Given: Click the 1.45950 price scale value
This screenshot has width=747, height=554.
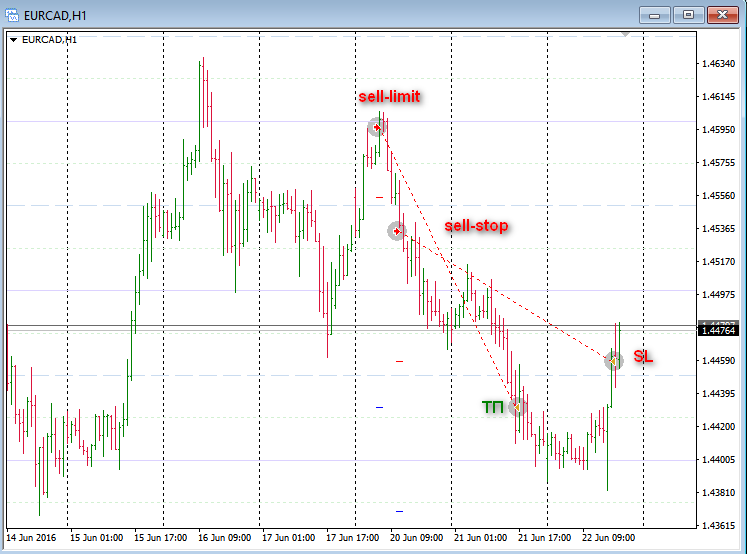Looking at the screenshot, I should click(718, 130).
